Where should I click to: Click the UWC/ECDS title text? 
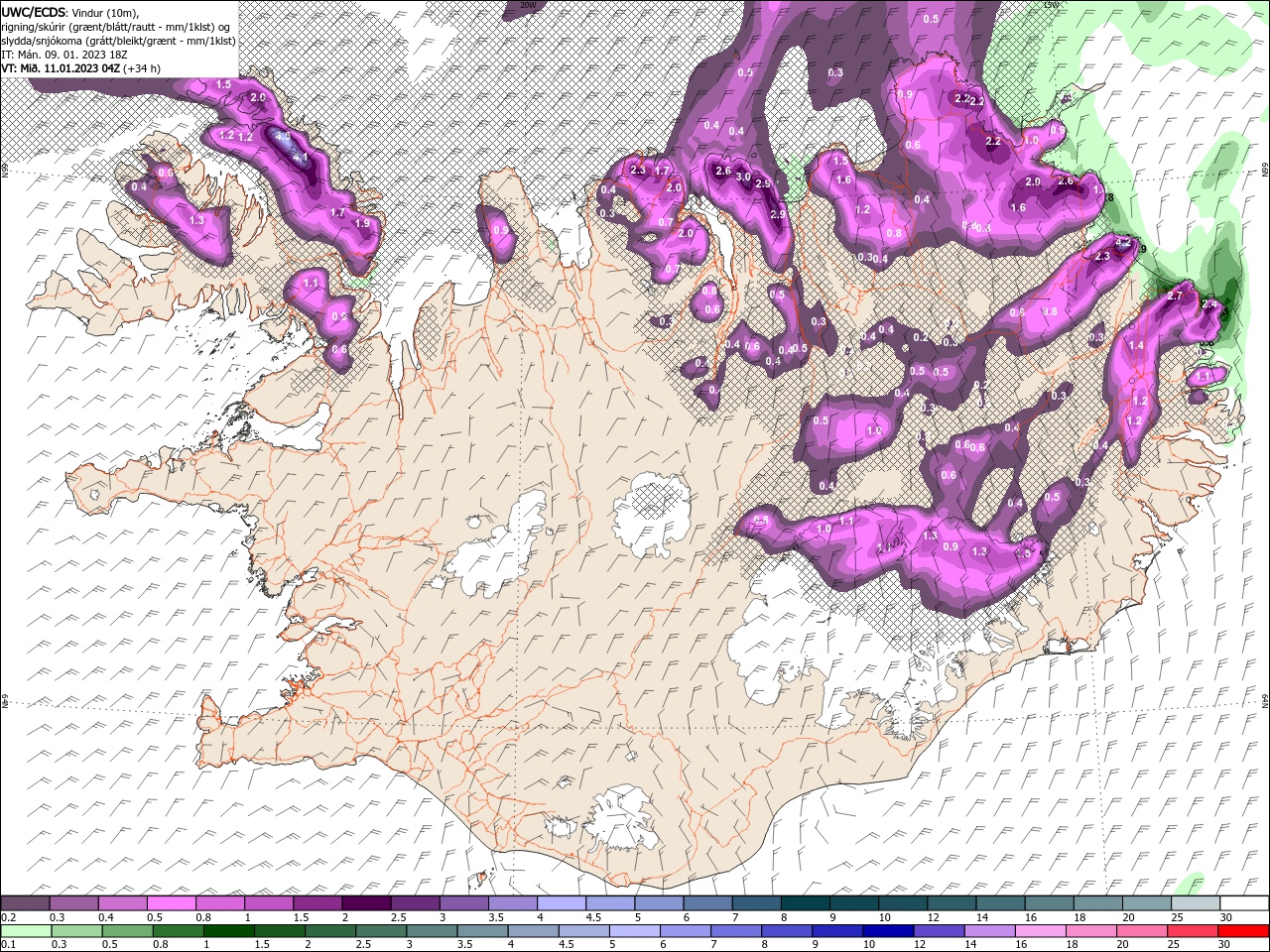35,11
